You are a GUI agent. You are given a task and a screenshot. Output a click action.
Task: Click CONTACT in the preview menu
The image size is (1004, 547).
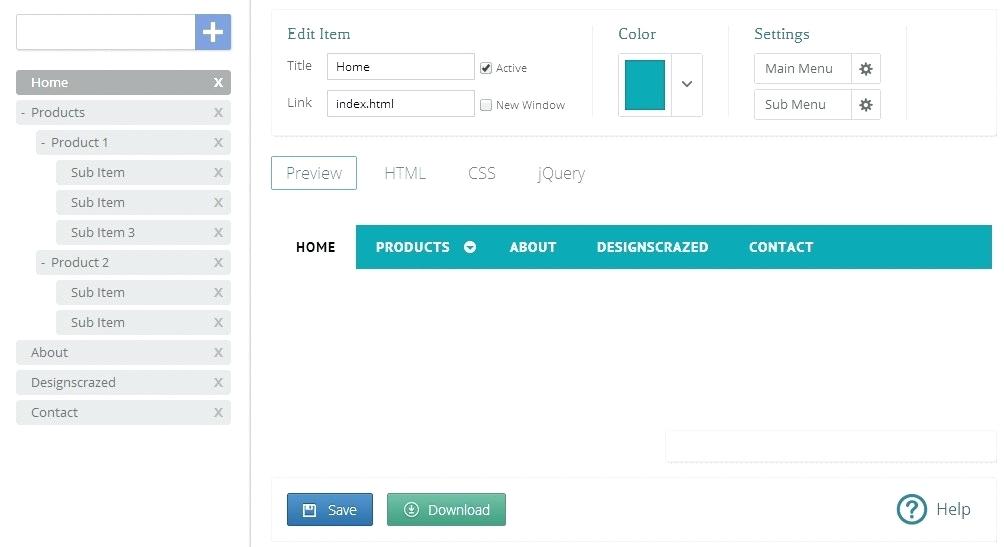pos(781,247)
